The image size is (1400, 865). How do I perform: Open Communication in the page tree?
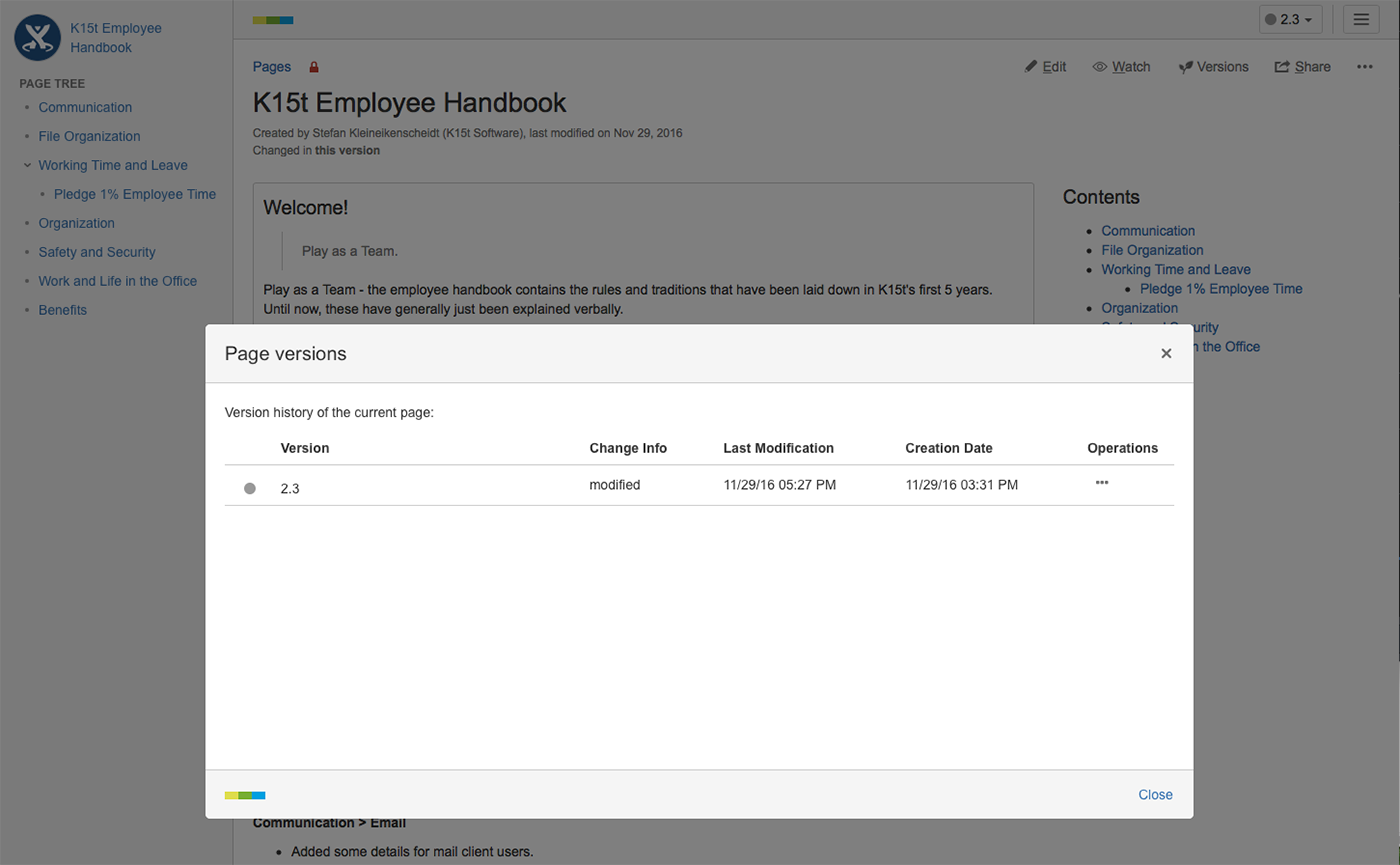pos(85,107)
